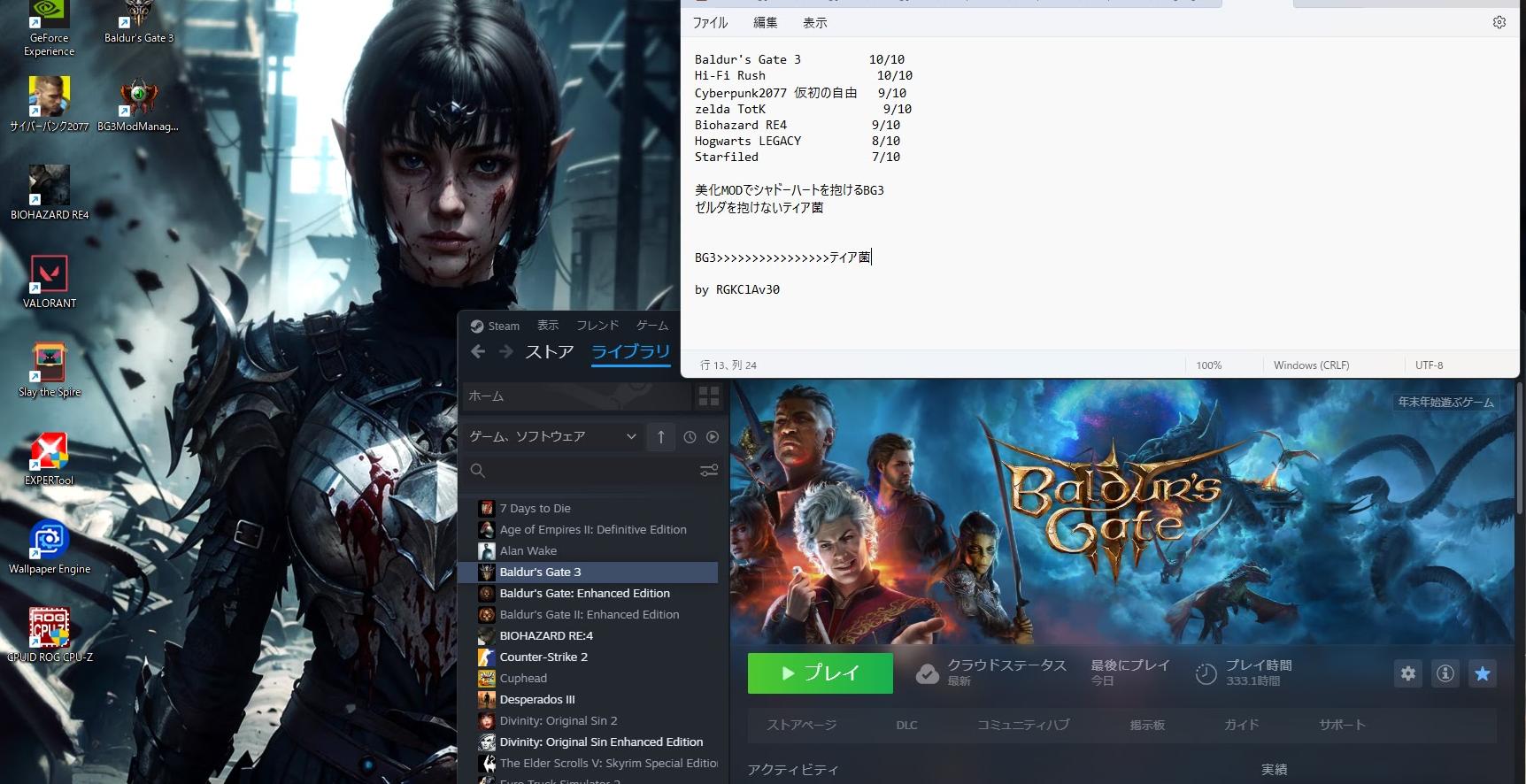Viewport: 1526px width, 784px height.
Task: Click the sort ascending arrow in Steam library
Action: tap(661, 436)
